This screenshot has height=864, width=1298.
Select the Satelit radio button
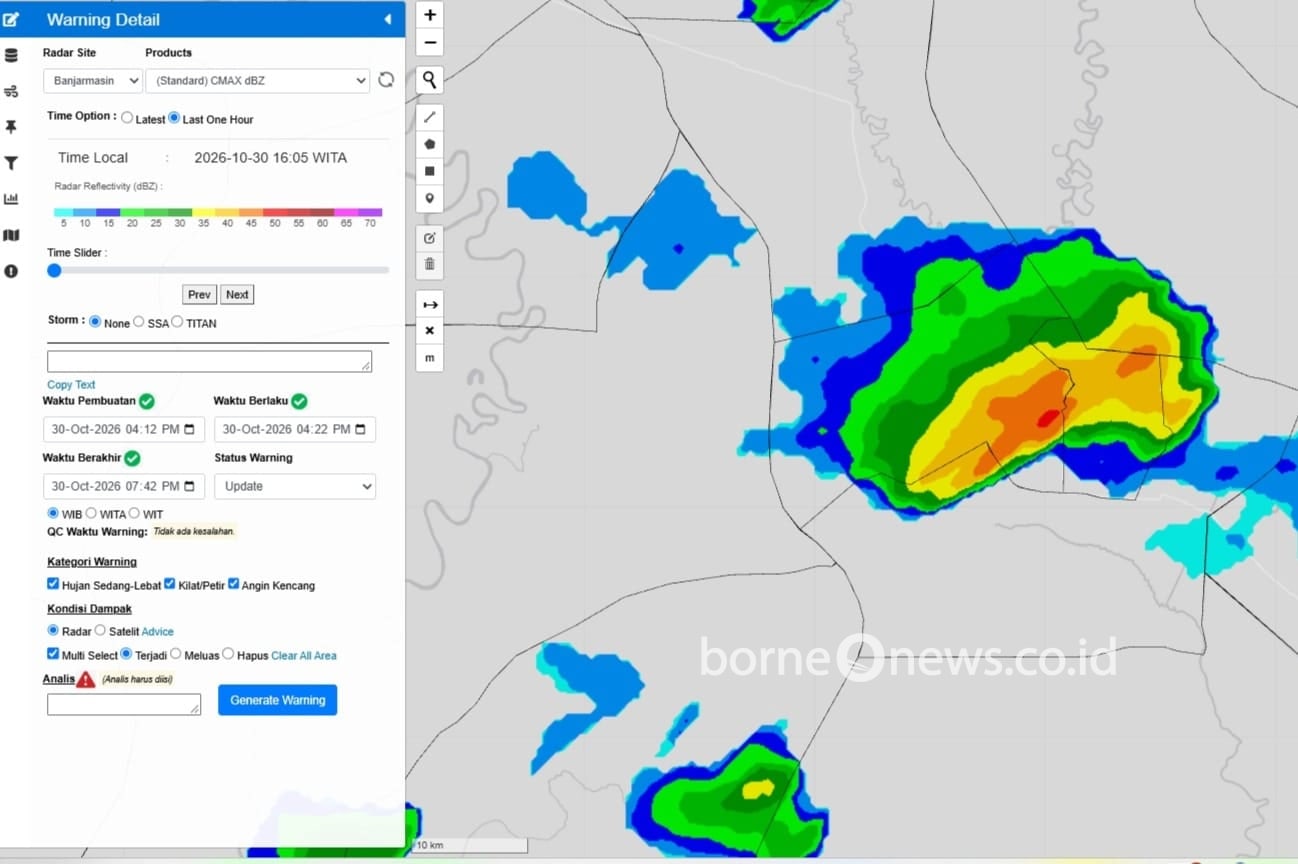pyautogui.click(x=100, y=631)
